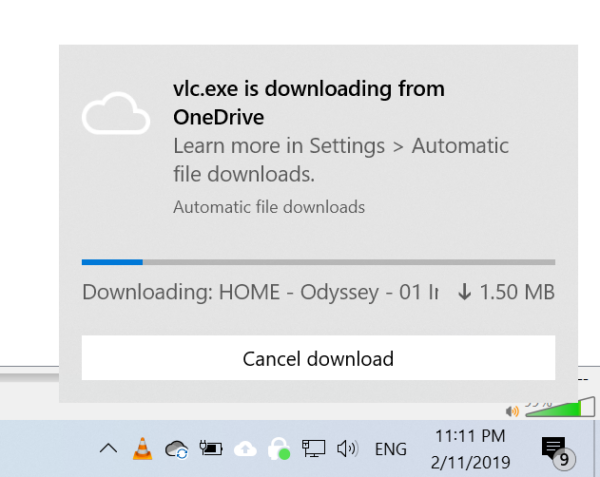Expand the hidden tray icons chevron
Image resolution: width=600 pixels, height=477 pixels.
pos(108,448)
